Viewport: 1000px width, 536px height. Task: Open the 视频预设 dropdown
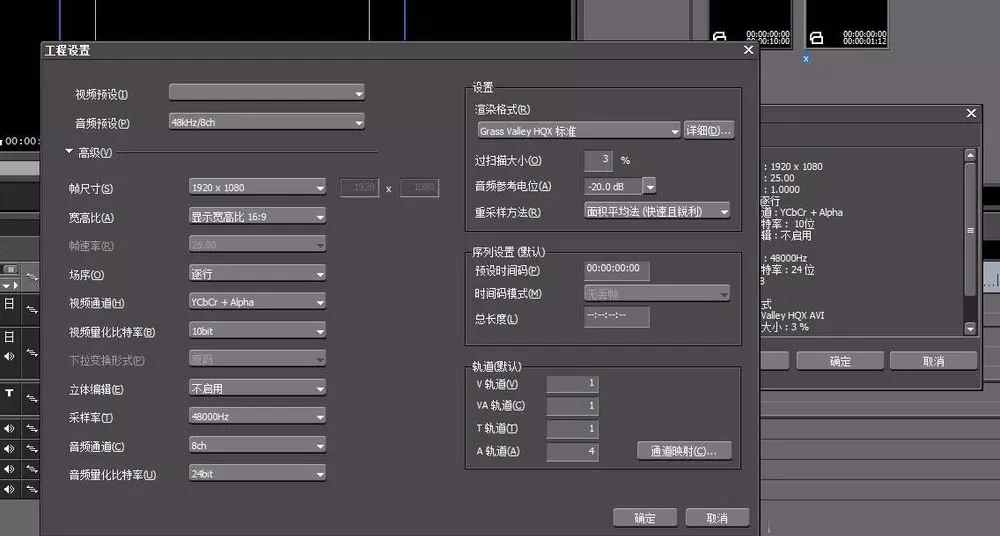[267, 93]
